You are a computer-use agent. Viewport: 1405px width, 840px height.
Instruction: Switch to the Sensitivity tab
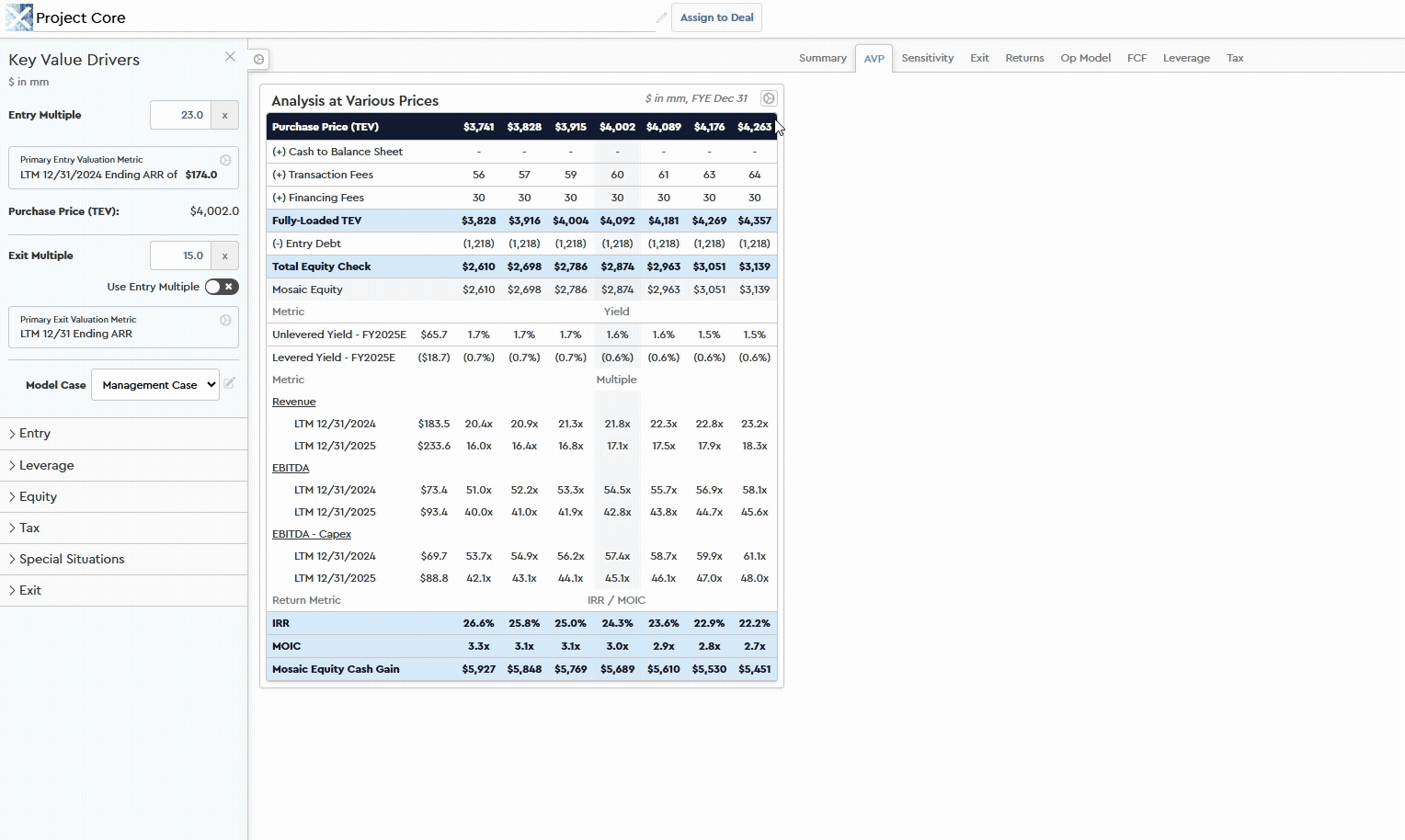tap(927, 58)
